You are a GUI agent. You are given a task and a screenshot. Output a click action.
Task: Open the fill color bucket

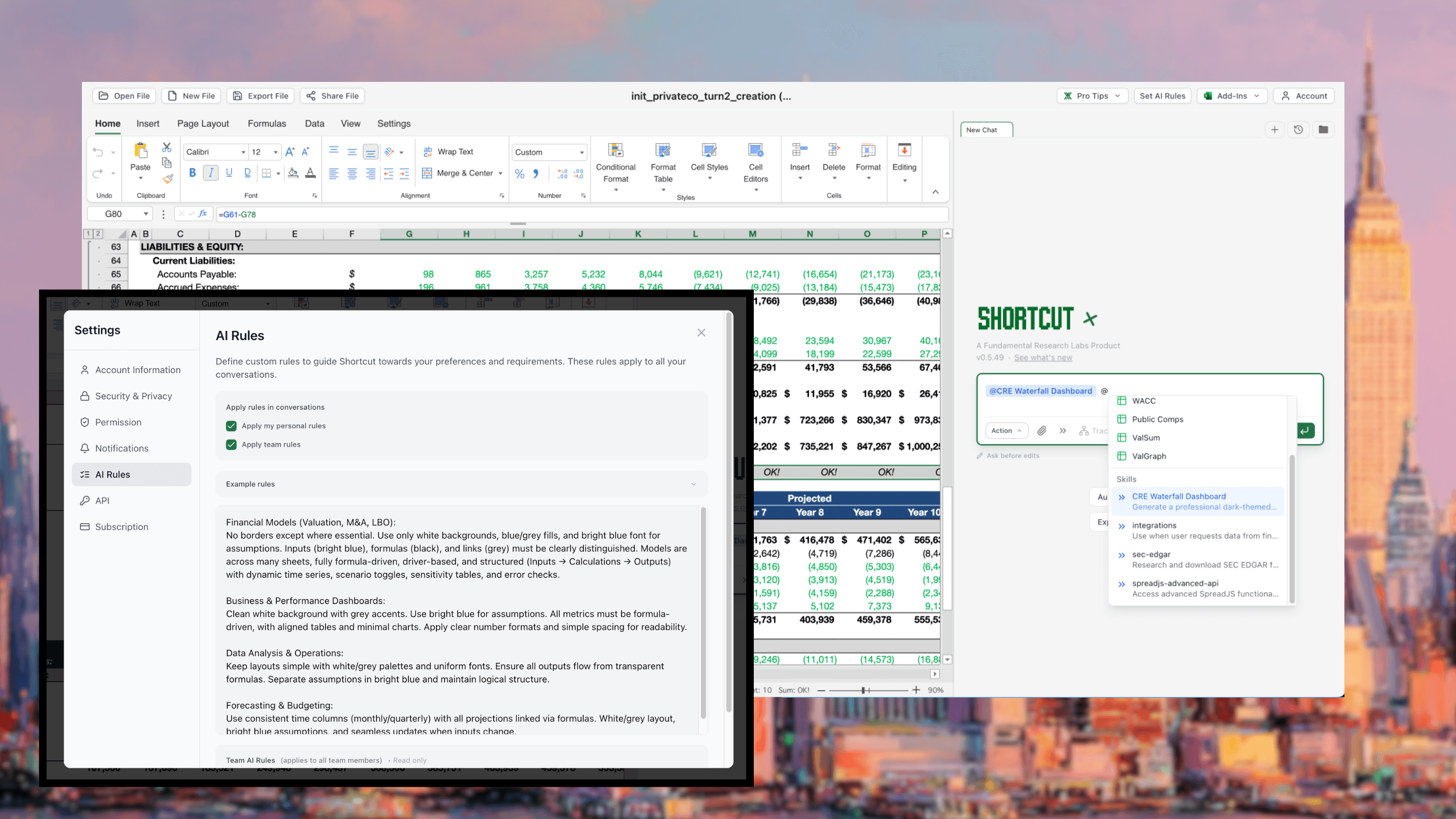click(293, 173)
